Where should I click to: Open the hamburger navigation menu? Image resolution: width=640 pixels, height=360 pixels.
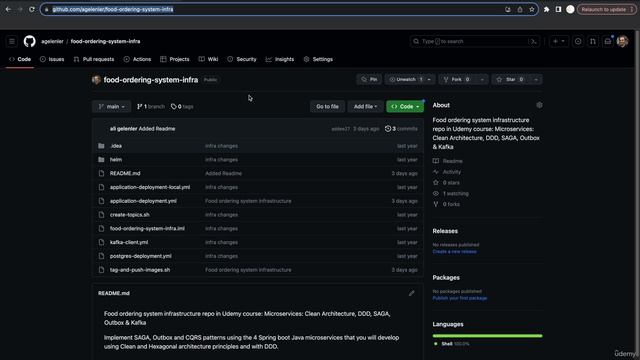tap(12, 41)
